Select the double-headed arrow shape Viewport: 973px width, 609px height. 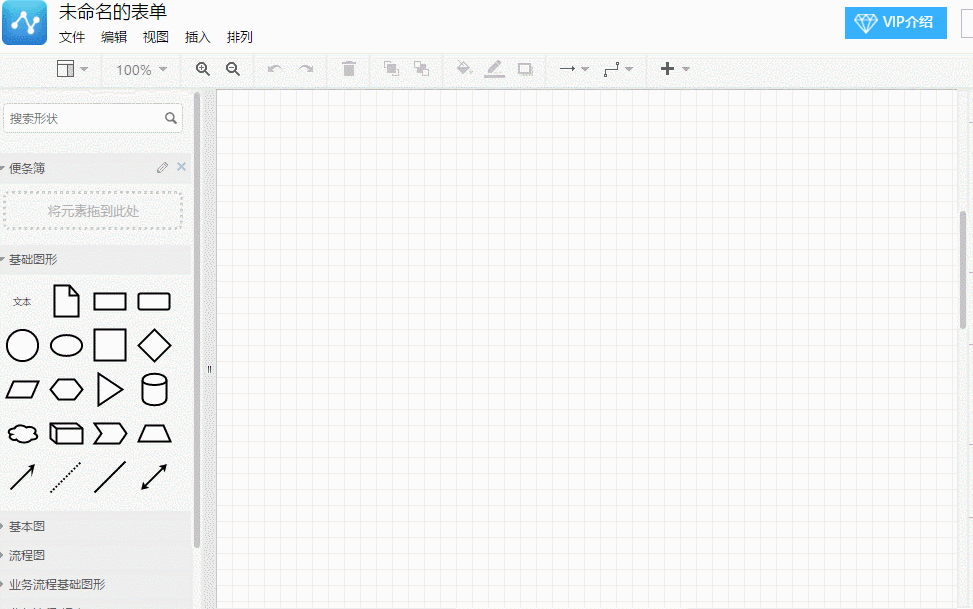click(x=154, y=477)
